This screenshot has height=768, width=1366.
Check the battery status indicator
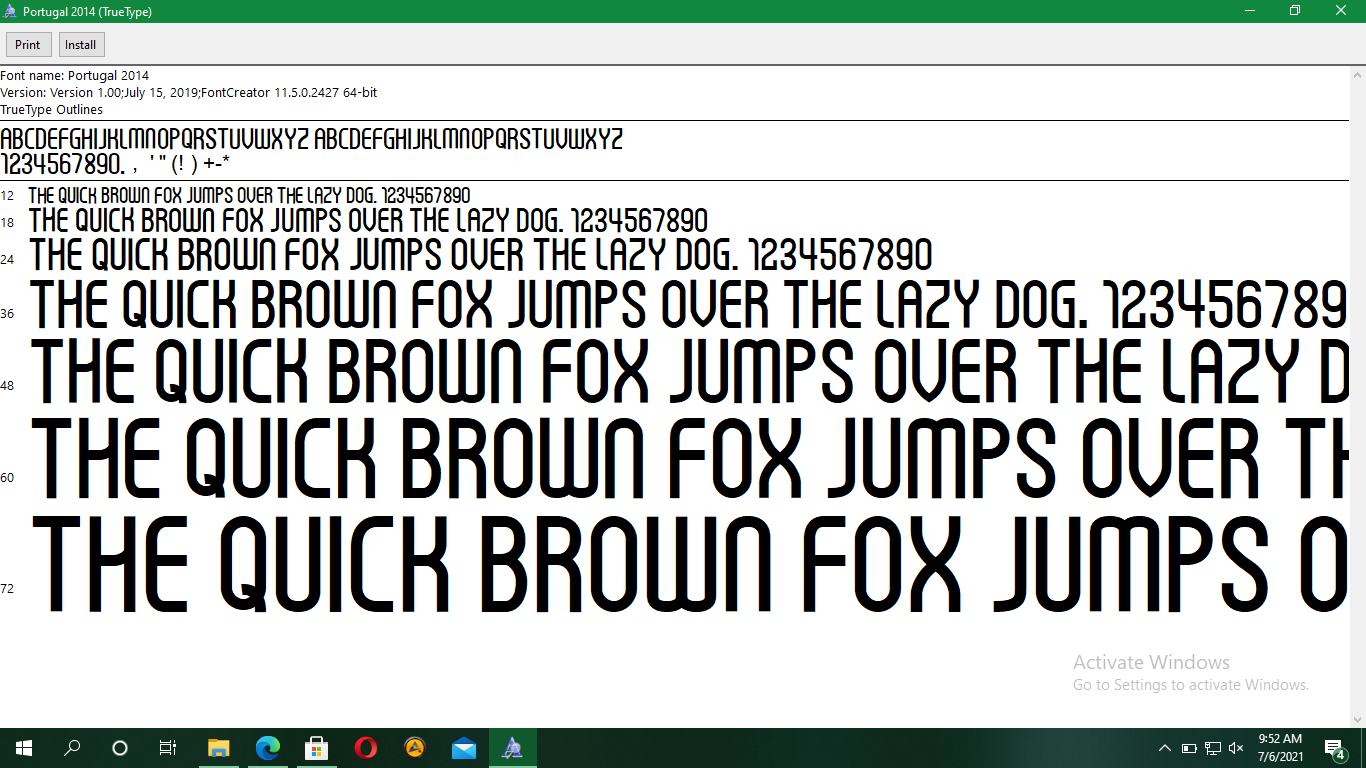pyautogui.click(x=1189, y=747)
